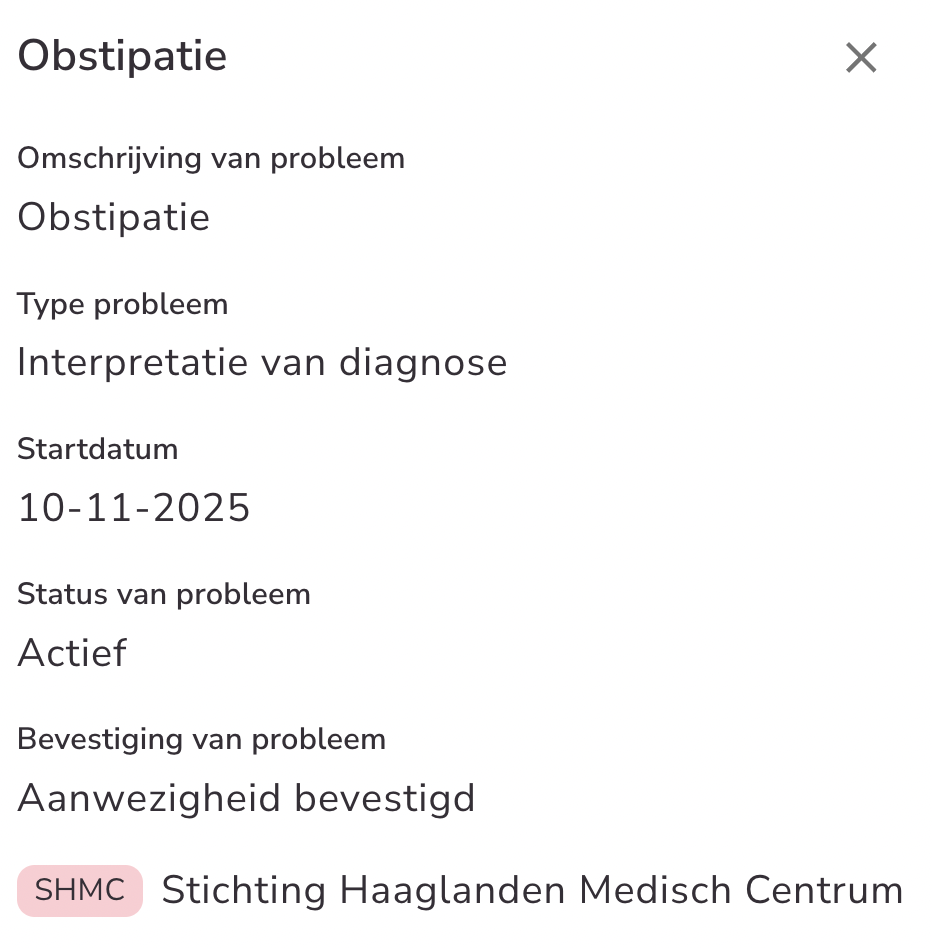
Task: Click the Aanwezigheid bevestigd value
Action: (x=246, y=798)
